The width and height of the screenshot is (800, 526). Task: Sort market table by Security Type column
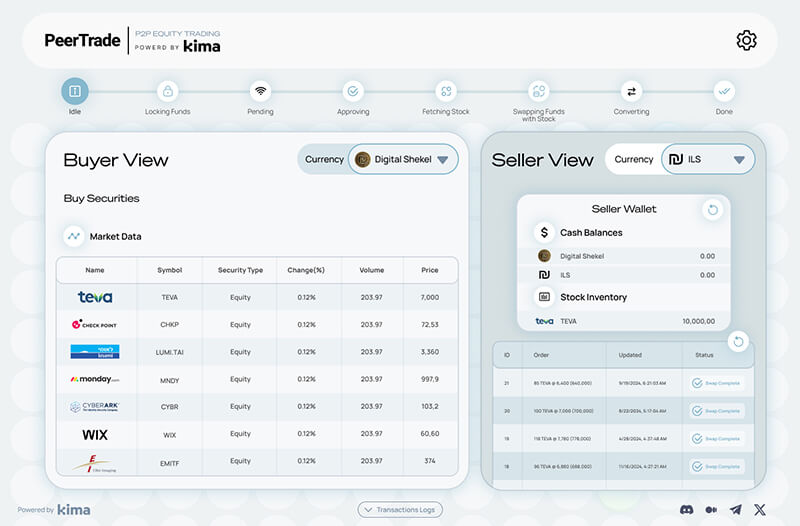pyautogui.click(x=240, y=270)
